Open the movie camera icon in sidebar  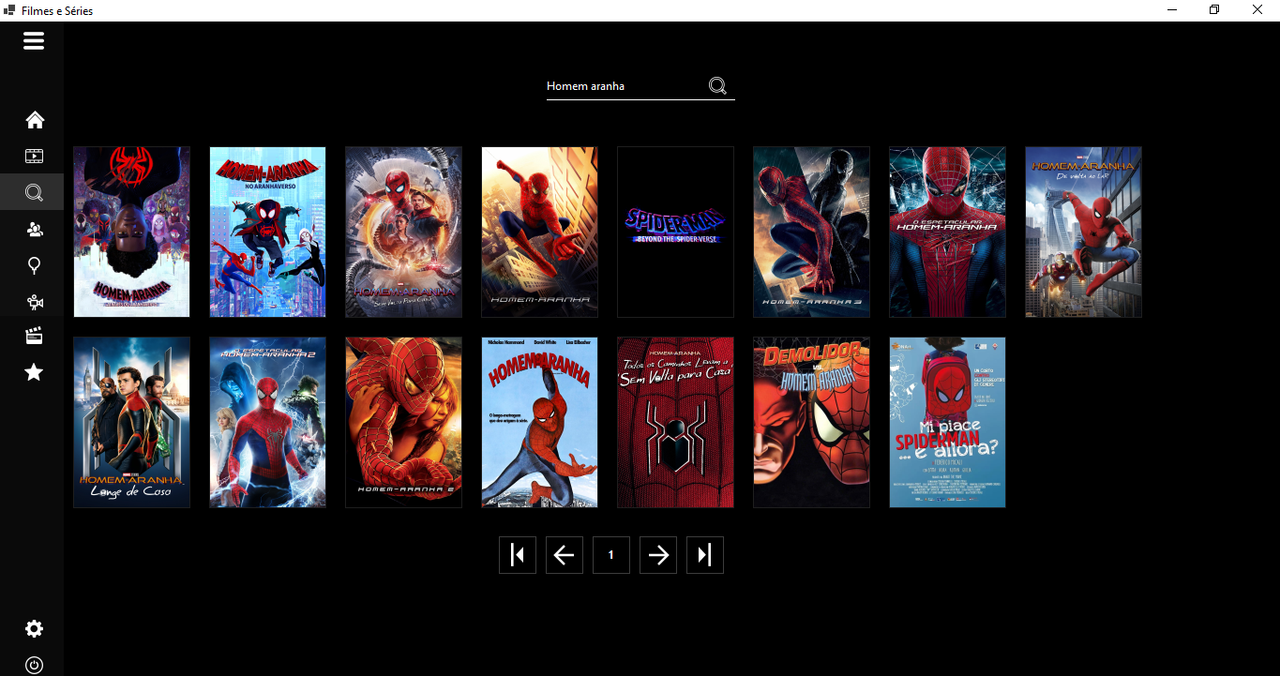click(x=34, y=302)
